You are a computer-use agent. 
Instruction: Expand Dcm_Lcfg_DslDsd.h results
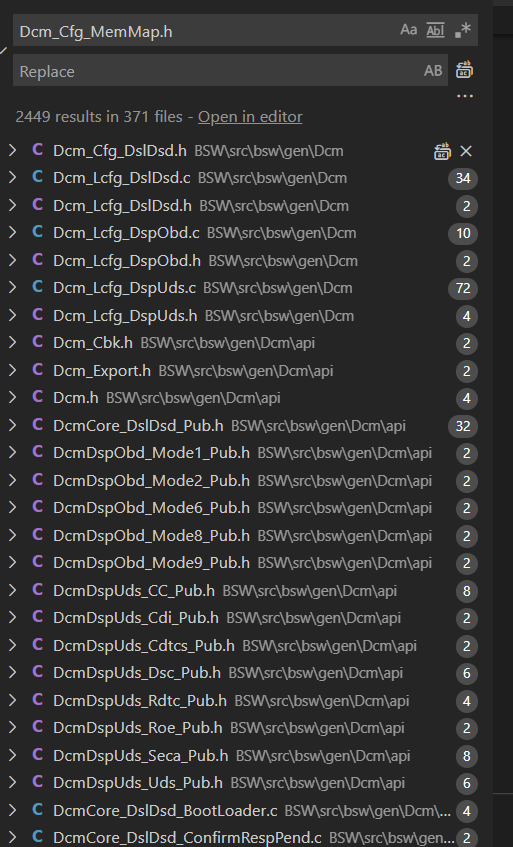[x=13, y=205]
